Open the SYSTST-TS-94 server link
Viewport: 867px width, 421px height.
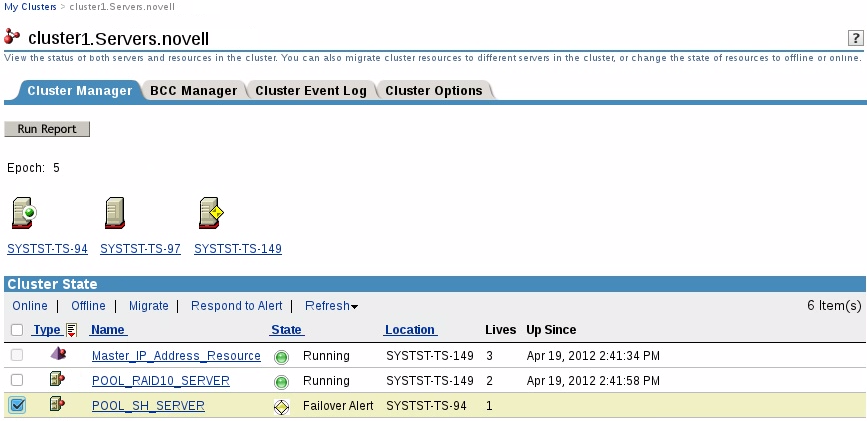[48, 249]
